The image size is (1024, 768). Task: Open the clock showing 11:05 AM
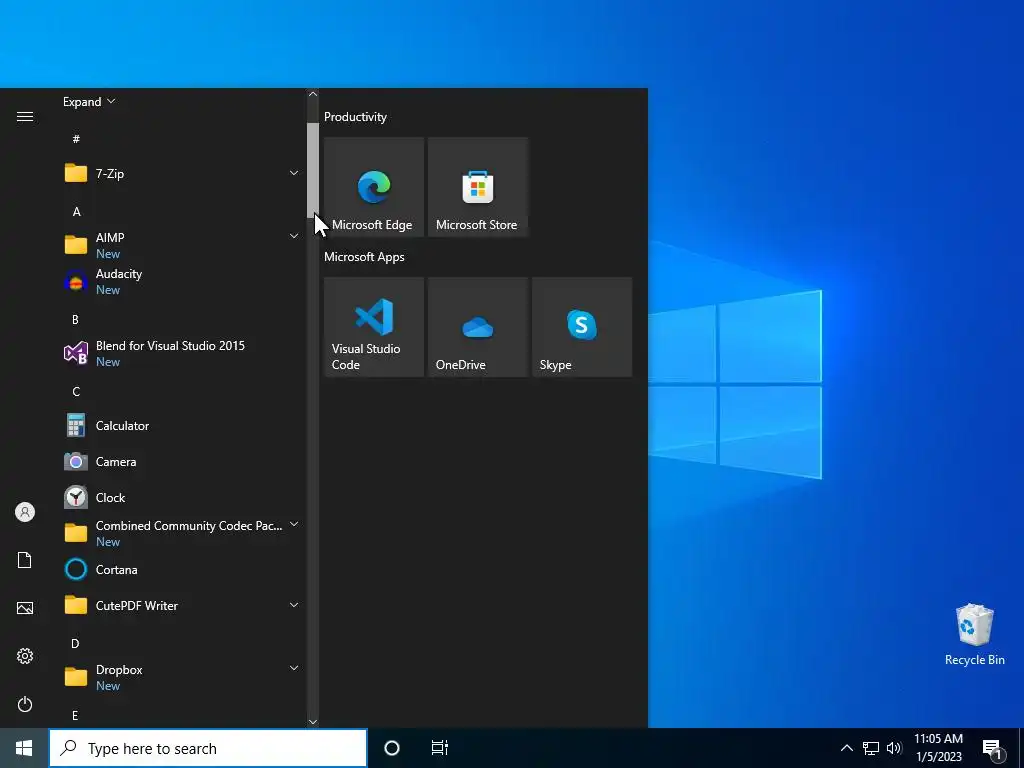(938, 748)
